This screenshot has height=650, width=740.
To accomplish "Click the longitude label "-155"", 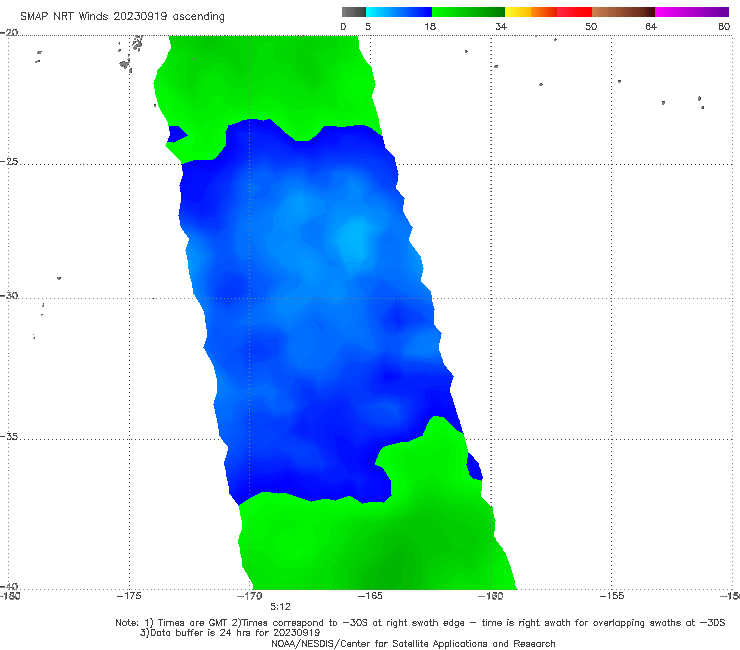I will pos(612,596).
